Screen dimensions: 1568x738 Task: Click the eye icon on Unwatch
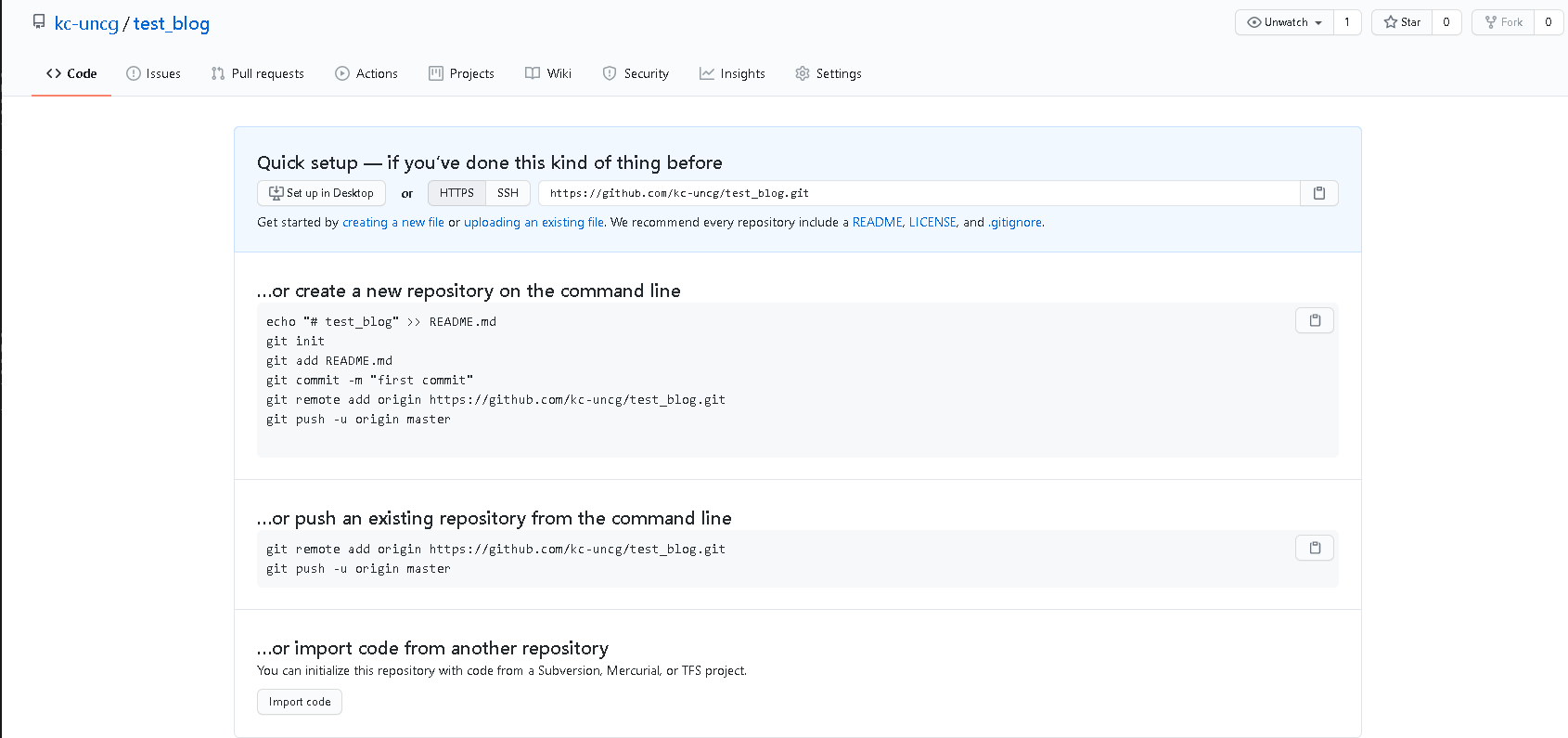pos(1254,22)
